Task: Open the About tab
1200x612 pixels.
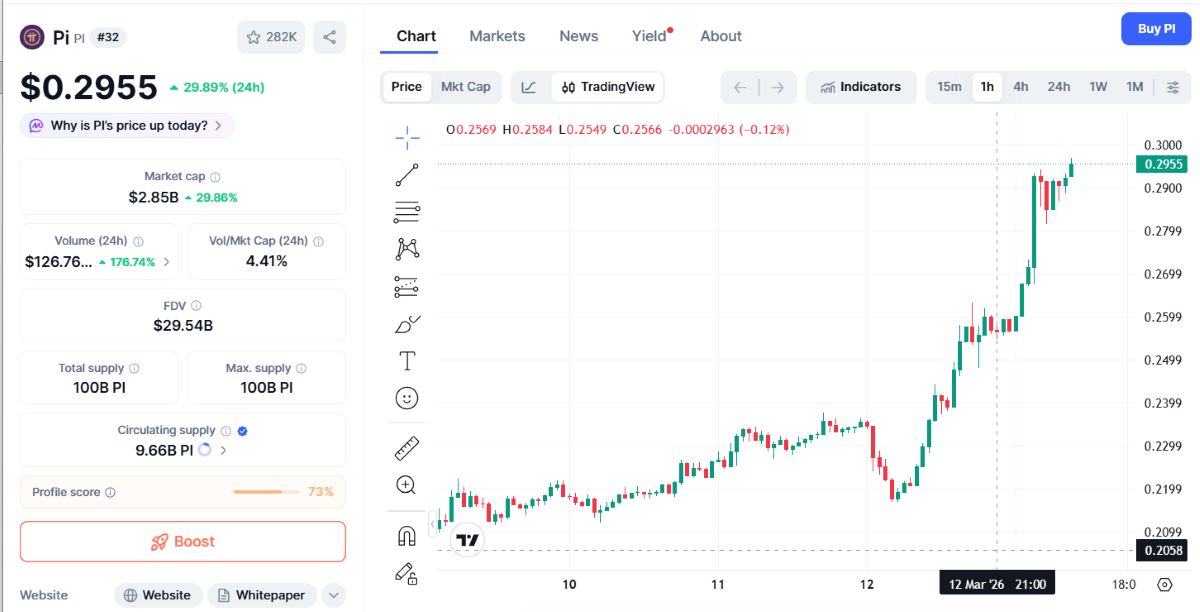Action: 721,36
